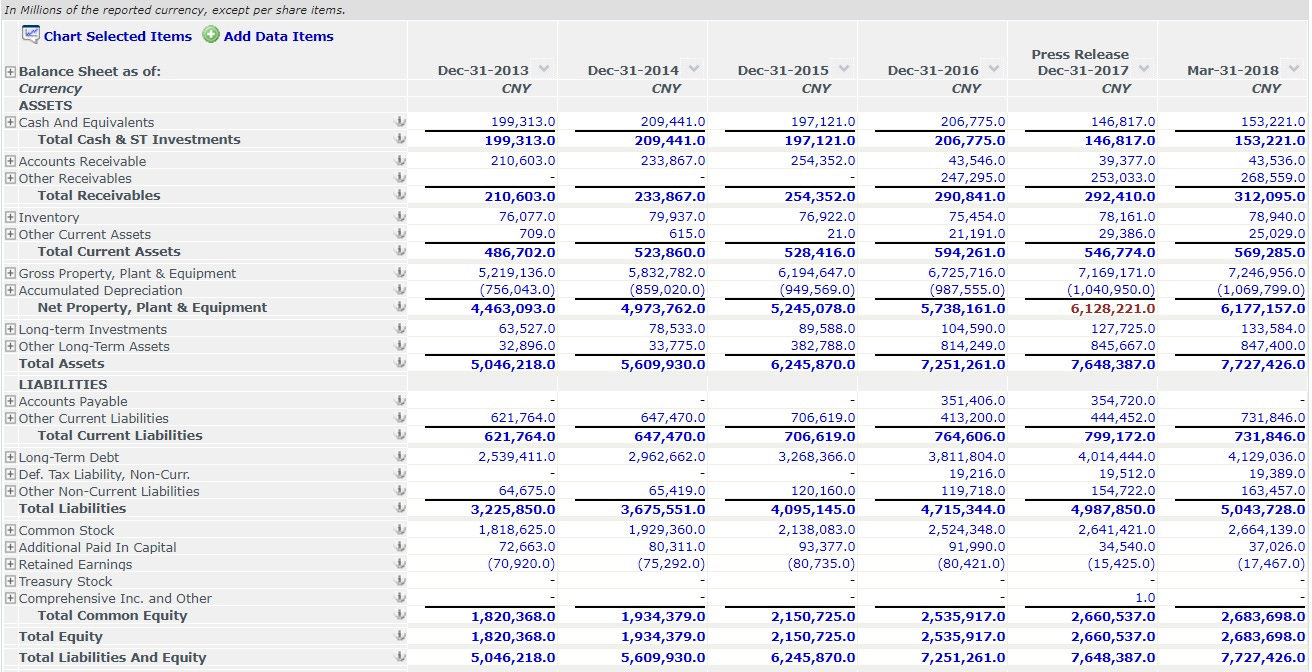The image size is (1312, 672).
Task: Expand the Other Current Liabilities row
Action: click(x=11, y=418)
